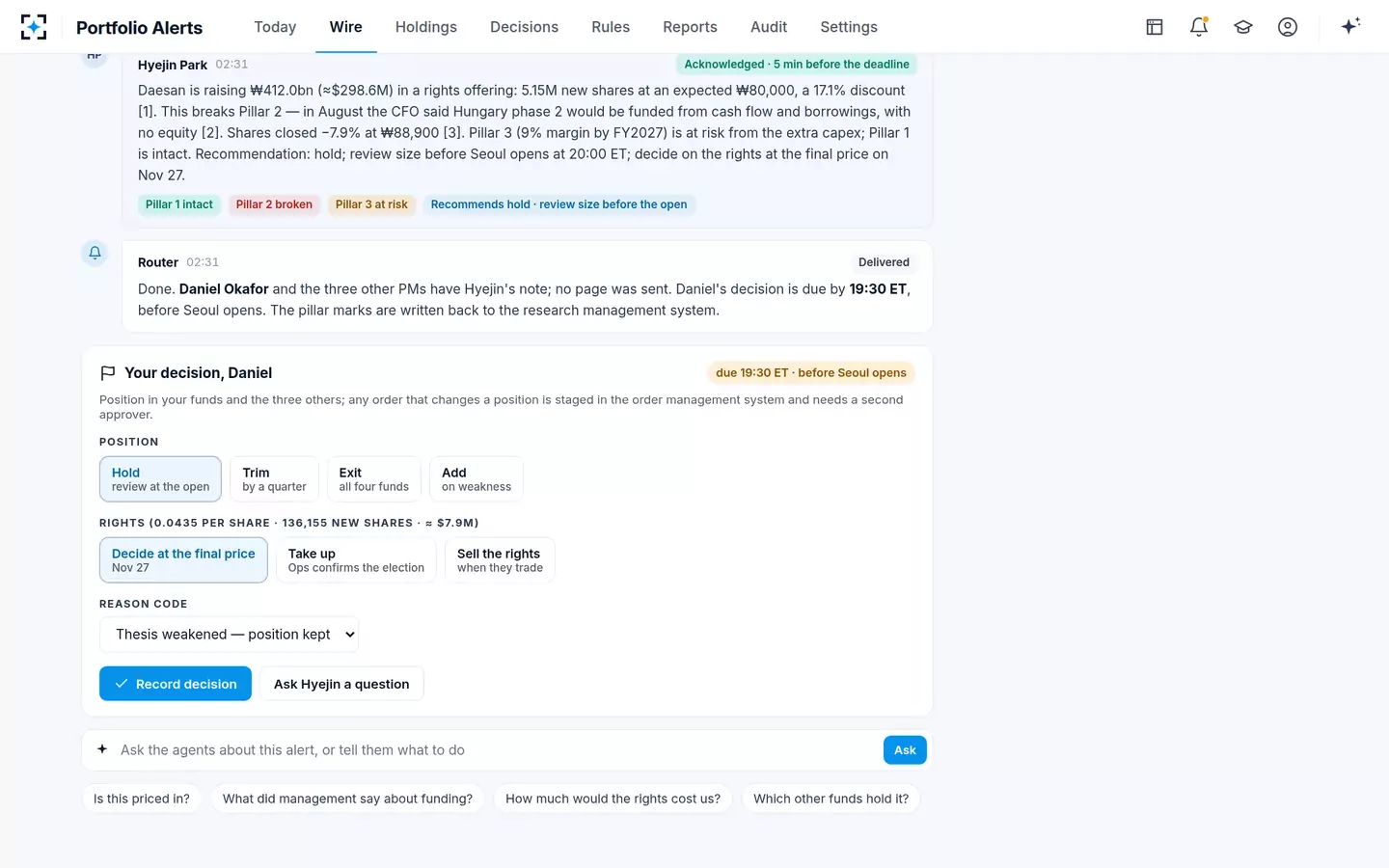
Task: Click Ask Hyejin a question button
Action: click(x=341, y=684)
